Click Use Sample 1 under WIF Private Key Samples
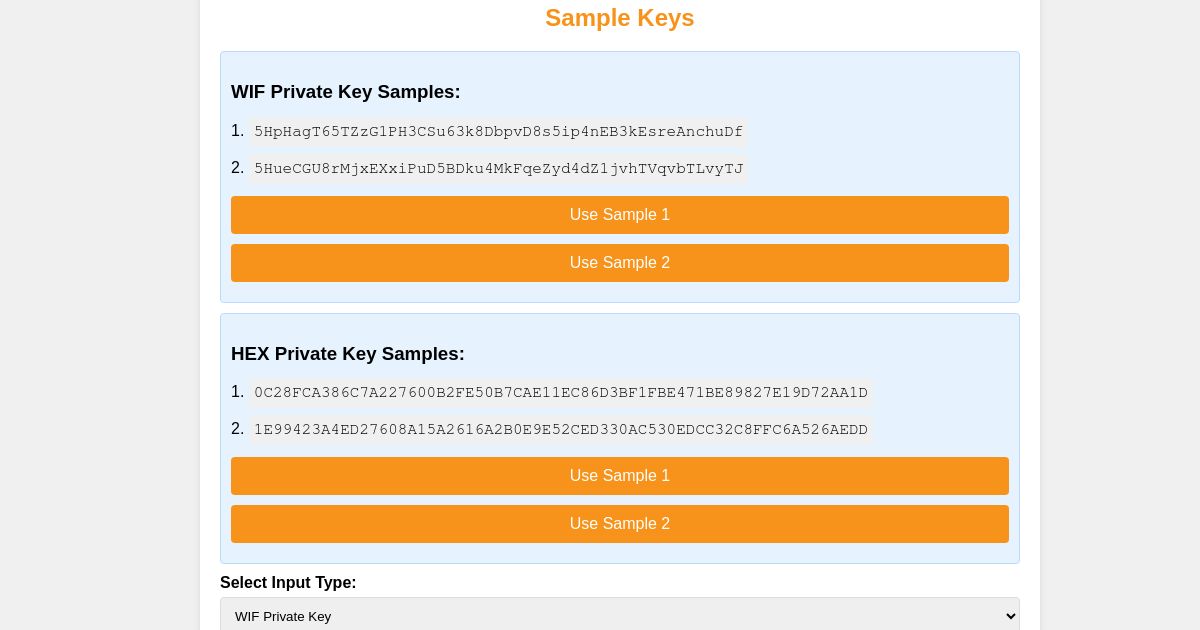This screenshot has width=1200, height=630. 619,215
